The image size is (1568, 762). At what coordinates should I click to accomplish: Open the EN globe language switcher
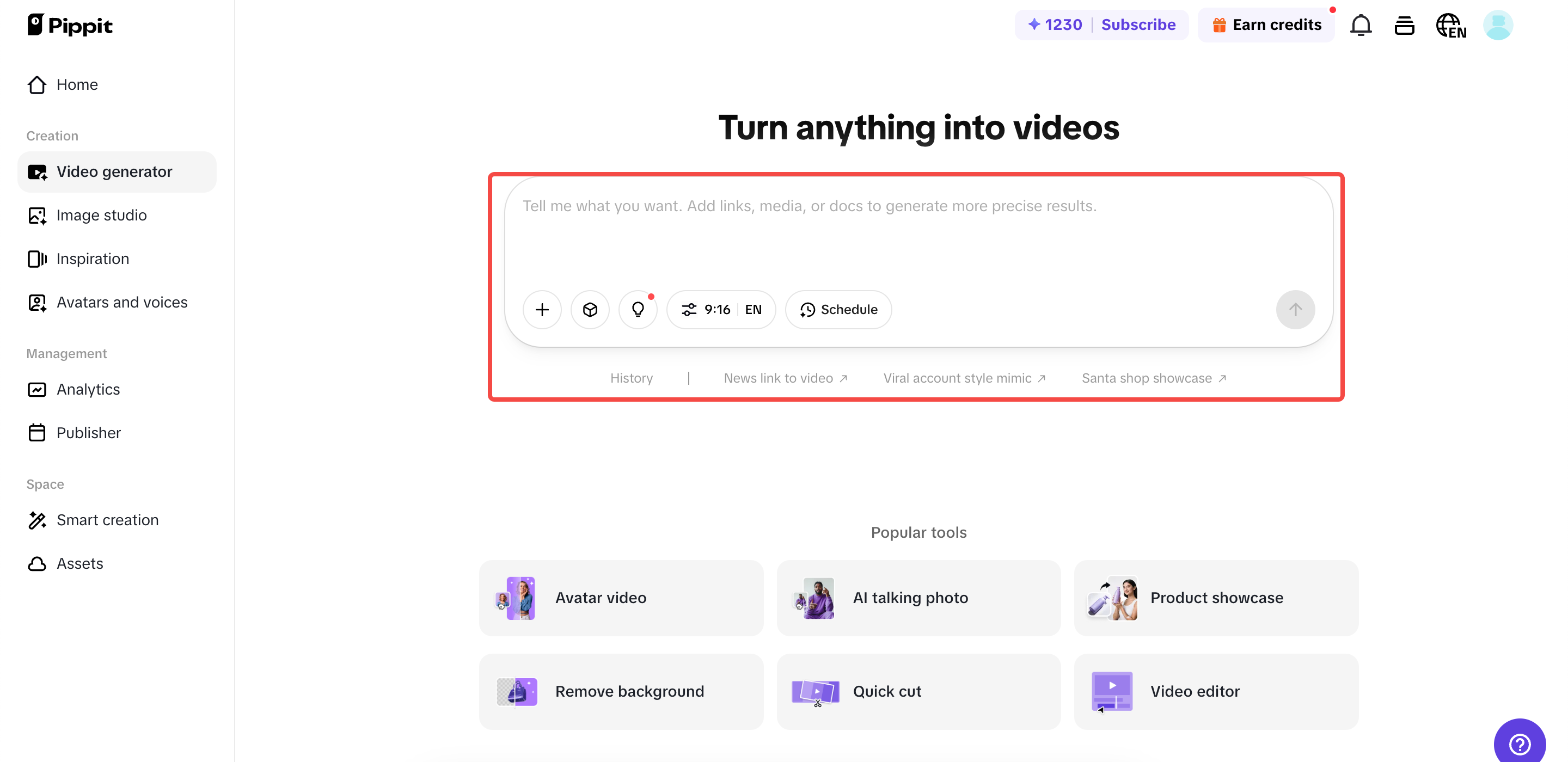point(1451,25)
